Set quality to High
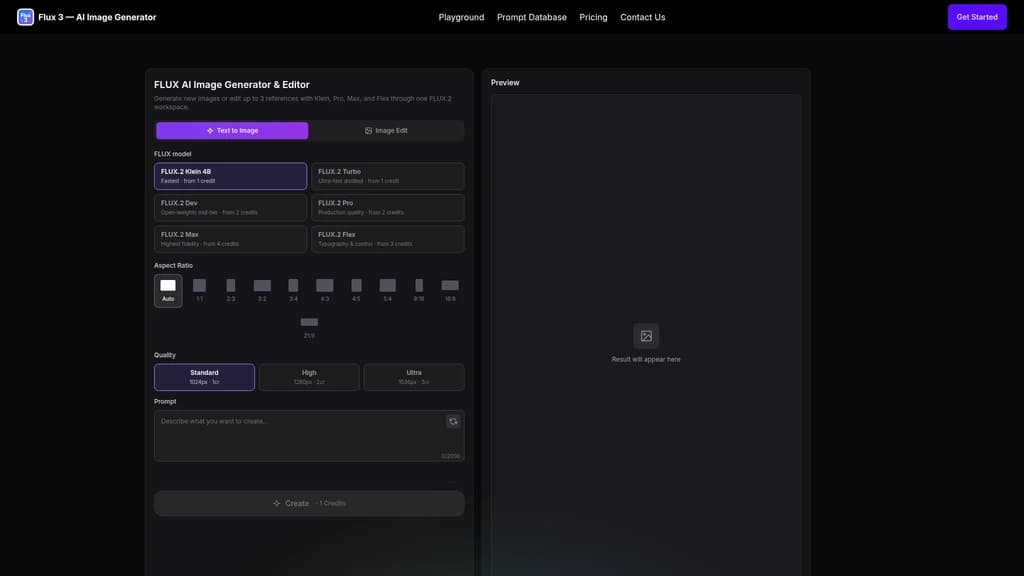The width and height of the screenshot is (1024, 576). [x=309, y=377]
